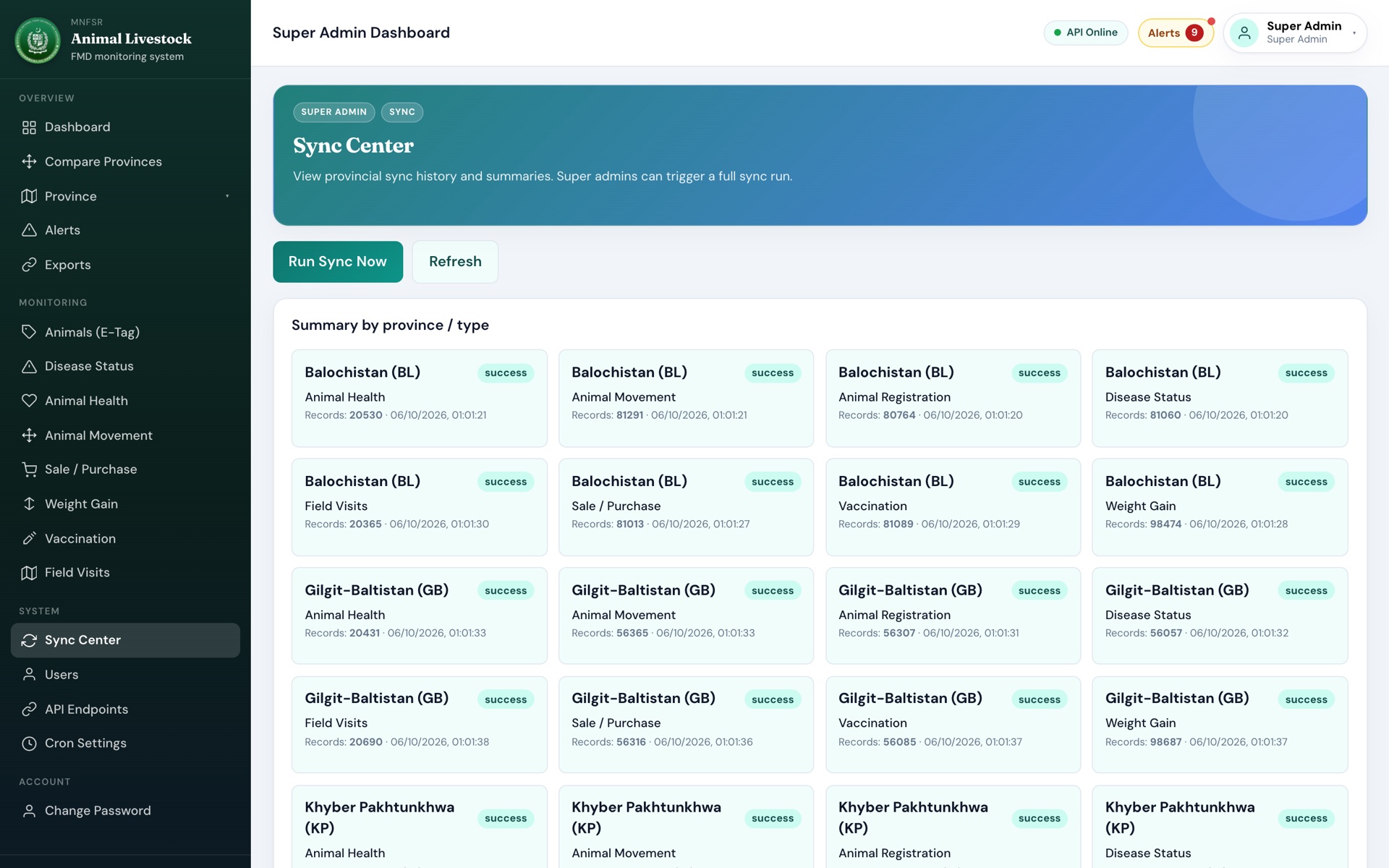Open the Change Password page

pos(125,811)
